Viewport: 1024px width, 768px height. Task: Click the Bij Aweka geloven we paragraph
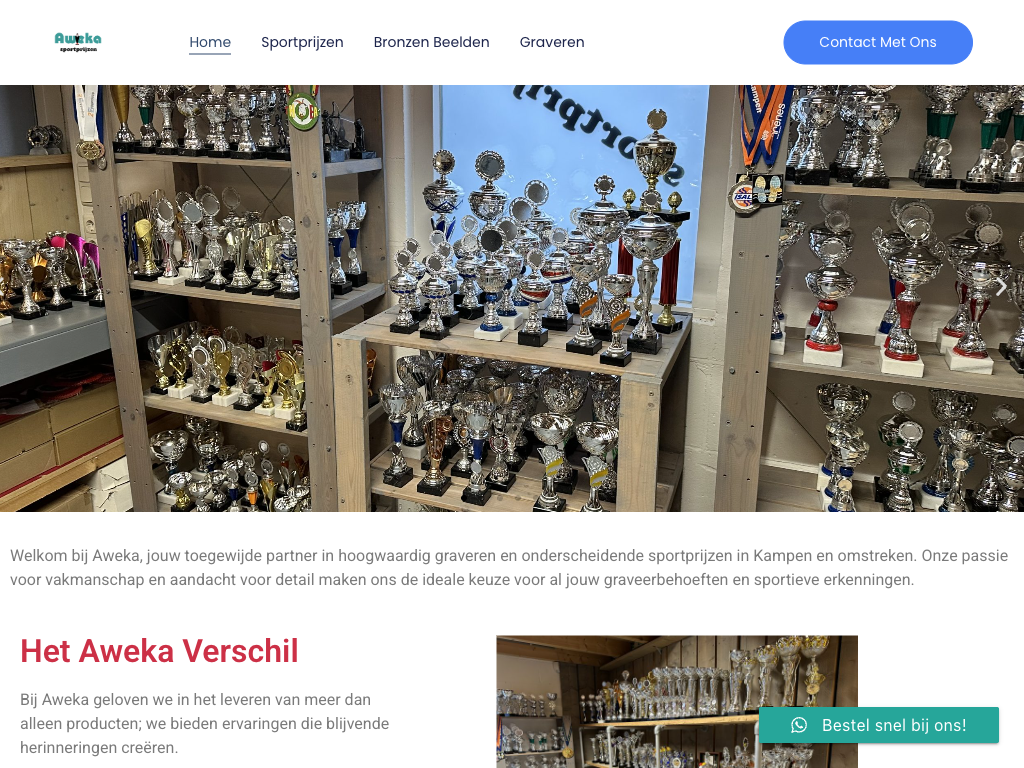click(x=204, y=724)
